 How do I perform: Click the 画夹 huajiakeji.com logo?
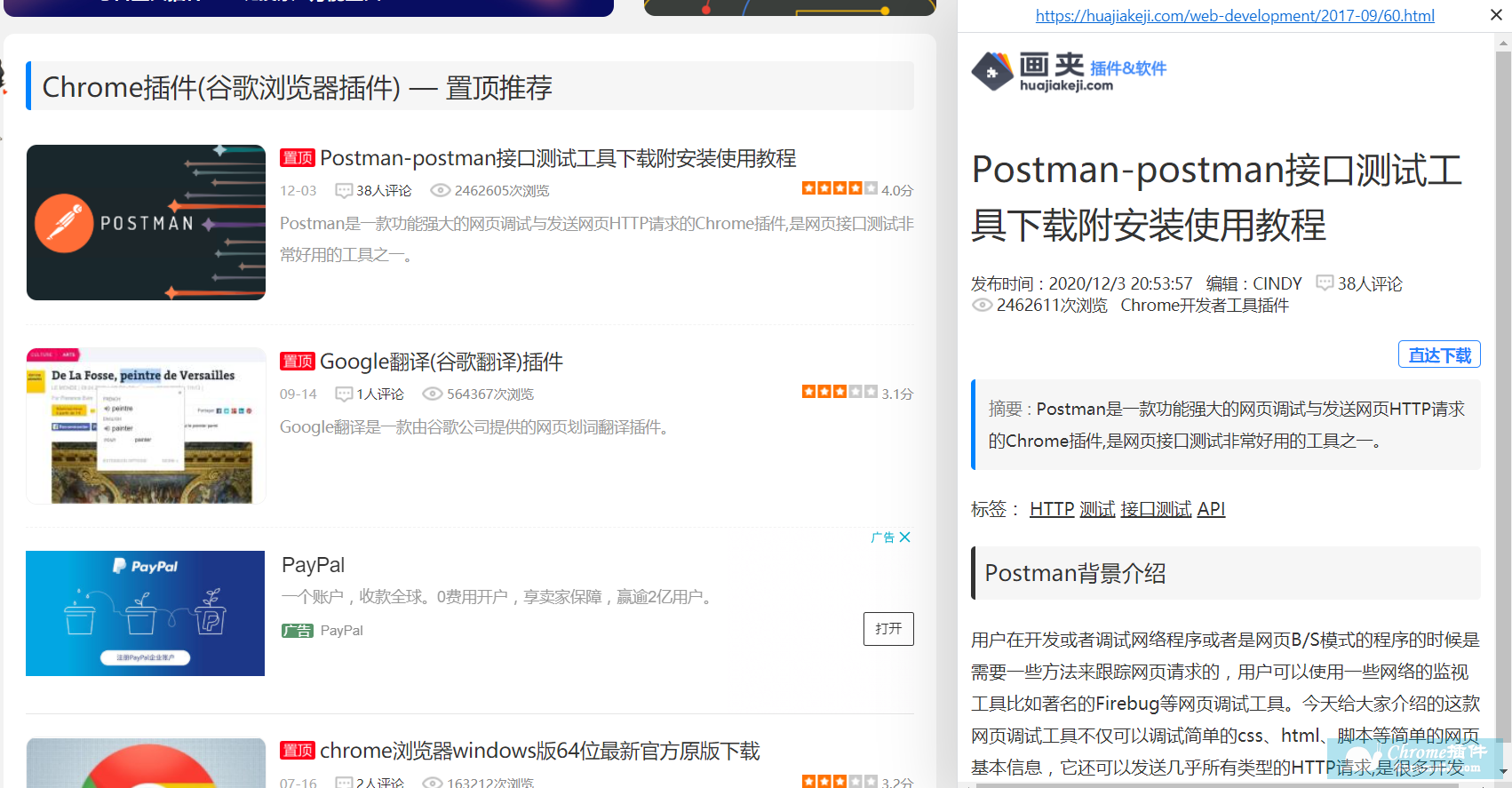(x=1069, y=71)
